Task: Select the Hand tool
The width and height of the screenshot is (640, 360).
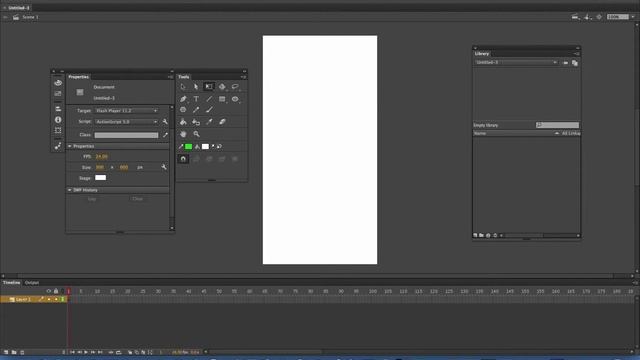Action: (x=183, y=134)
